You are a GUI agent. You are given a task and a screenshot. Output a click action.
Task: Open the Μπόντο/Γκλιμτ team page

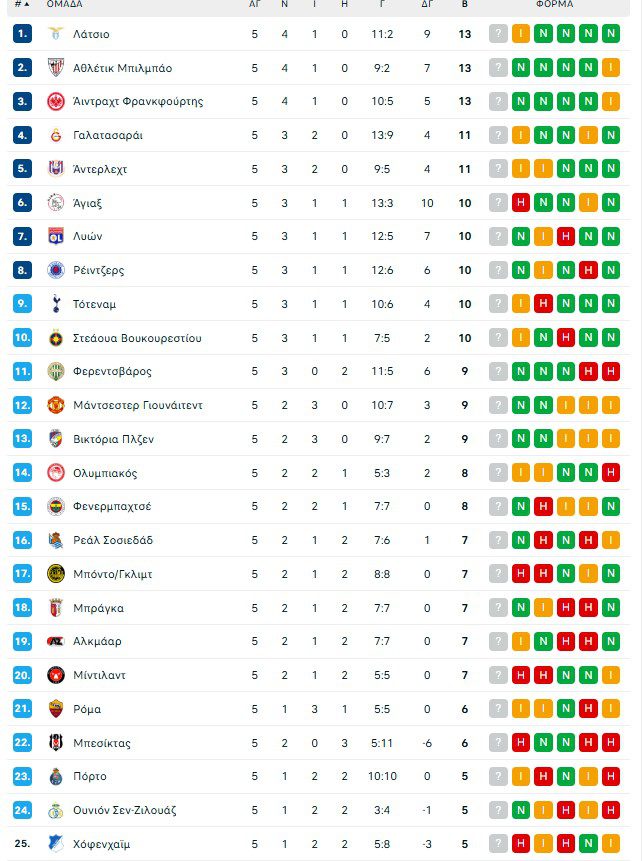coord(112,574)
